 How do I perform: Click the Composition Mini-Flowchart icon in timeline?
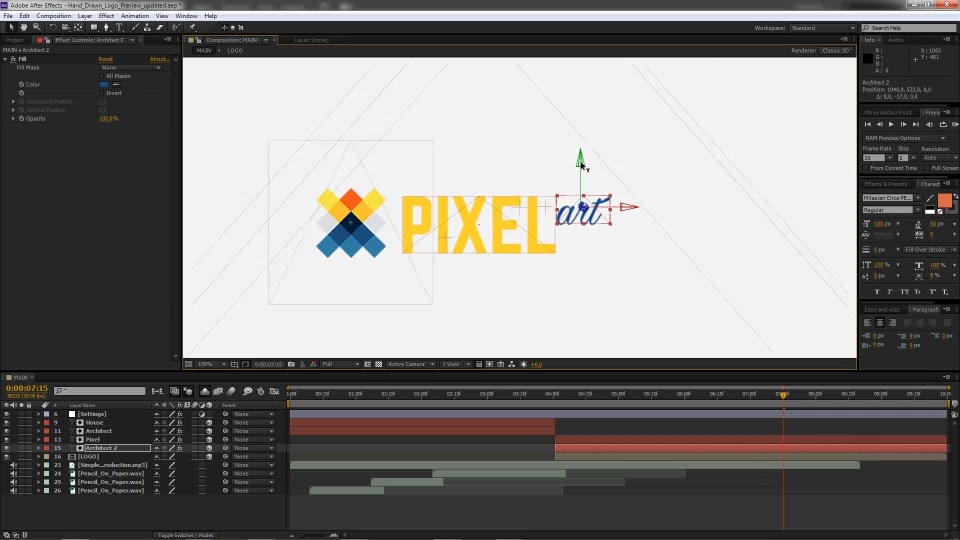(157, 391)
